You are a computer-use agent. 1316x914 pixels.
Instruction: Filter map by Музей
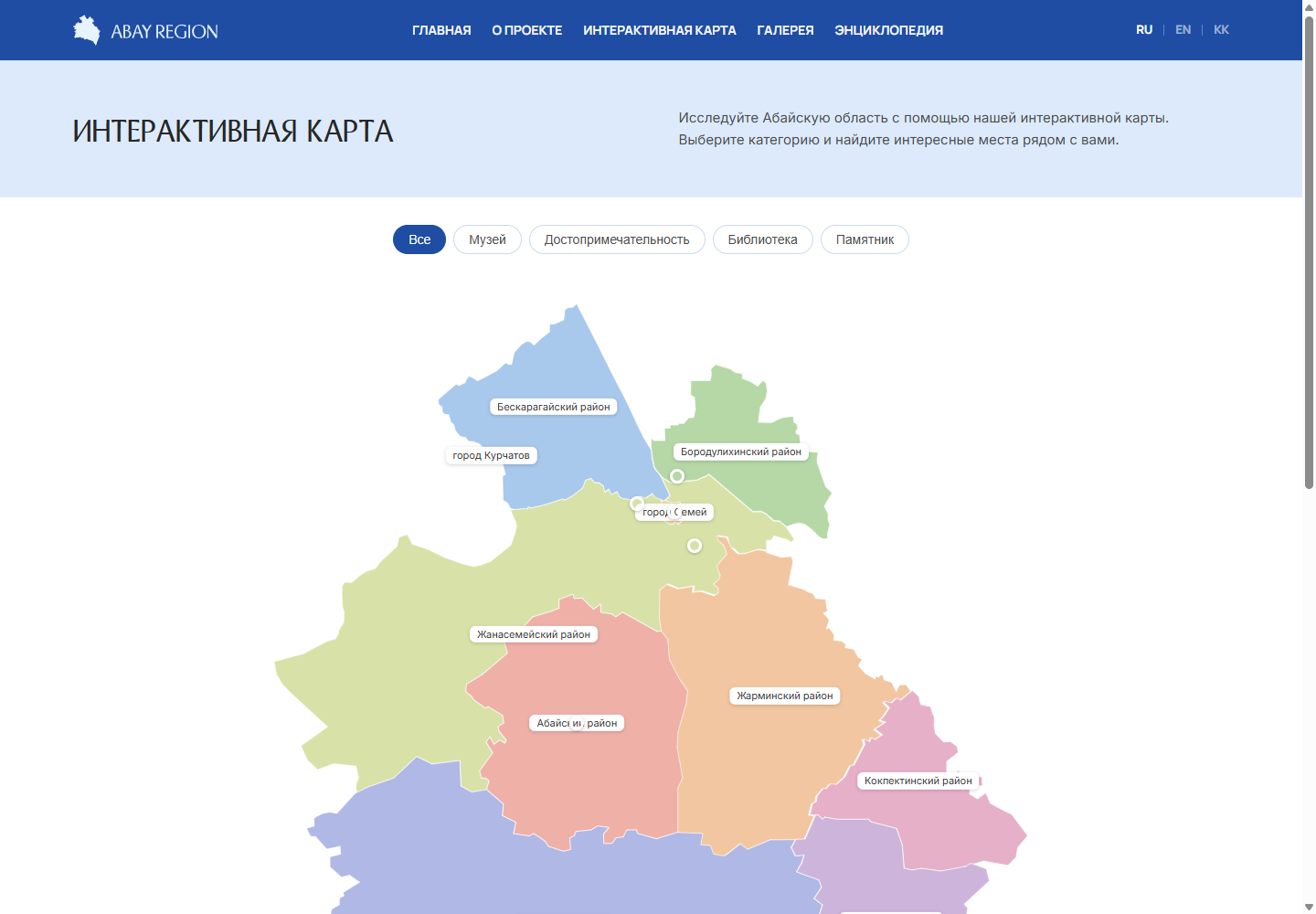point(487,239)
